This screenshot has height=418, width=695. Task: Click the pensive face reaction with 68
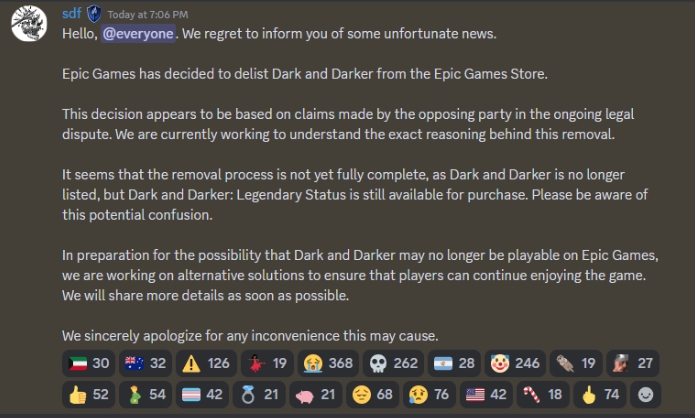[x=372, y=395]
